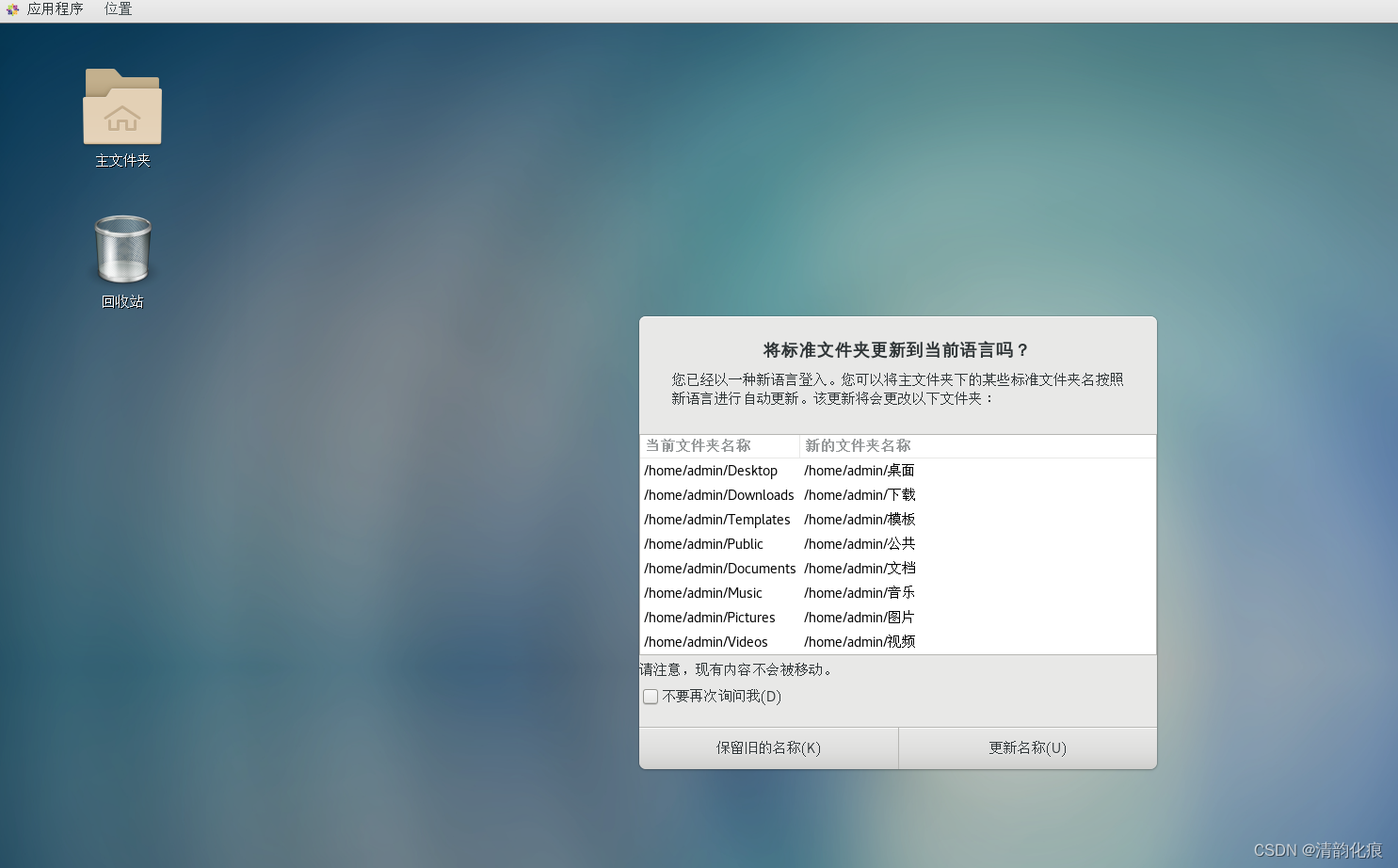The image size is (1398, 868).
Task: Click the 应用程序 menu logo icon
Action: (x=12, y=9)
